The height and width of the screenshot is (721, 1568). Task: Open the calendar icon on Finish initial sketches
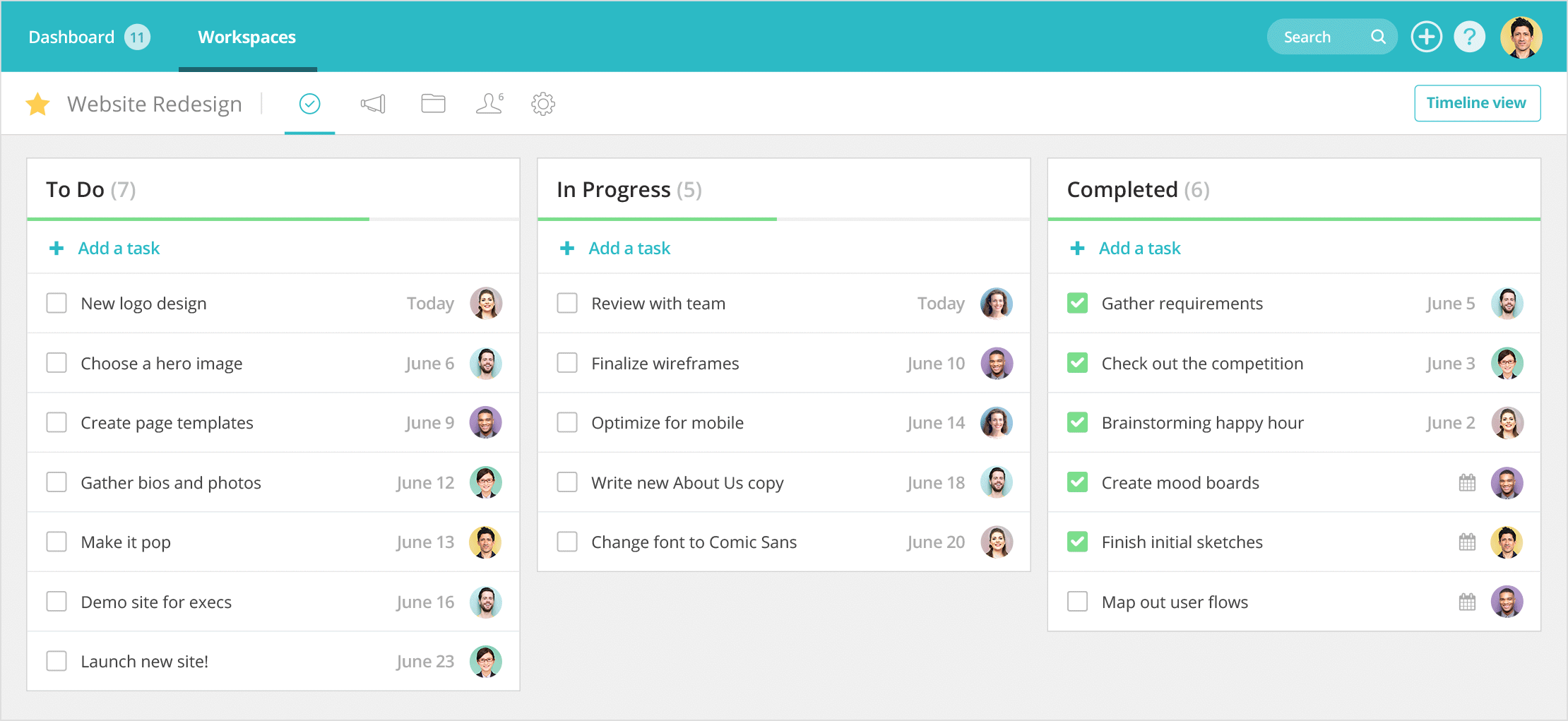tap(1467, 542)
